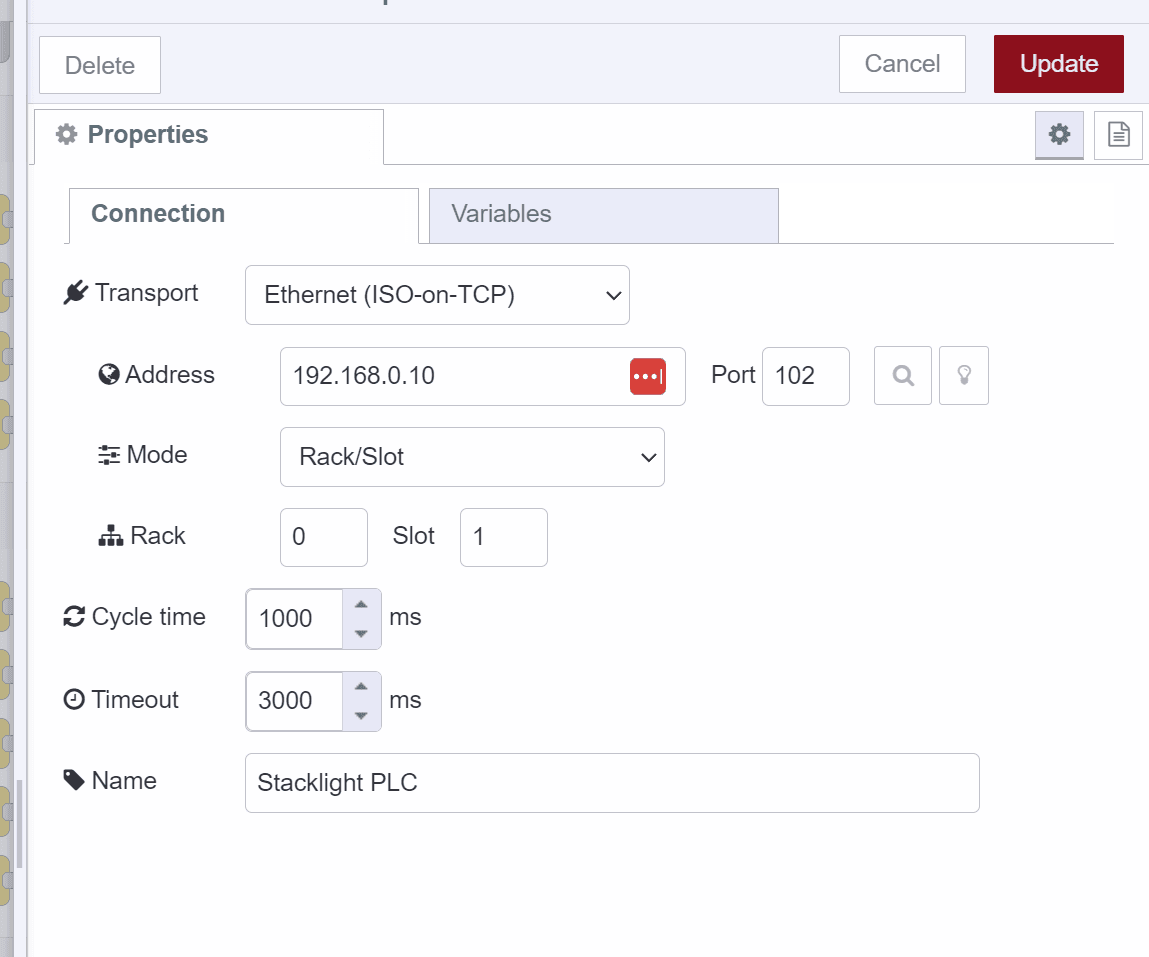Click the plug icon beside Transport
This screenshot has width=1149, height=957.
click(x=72, y=292)
